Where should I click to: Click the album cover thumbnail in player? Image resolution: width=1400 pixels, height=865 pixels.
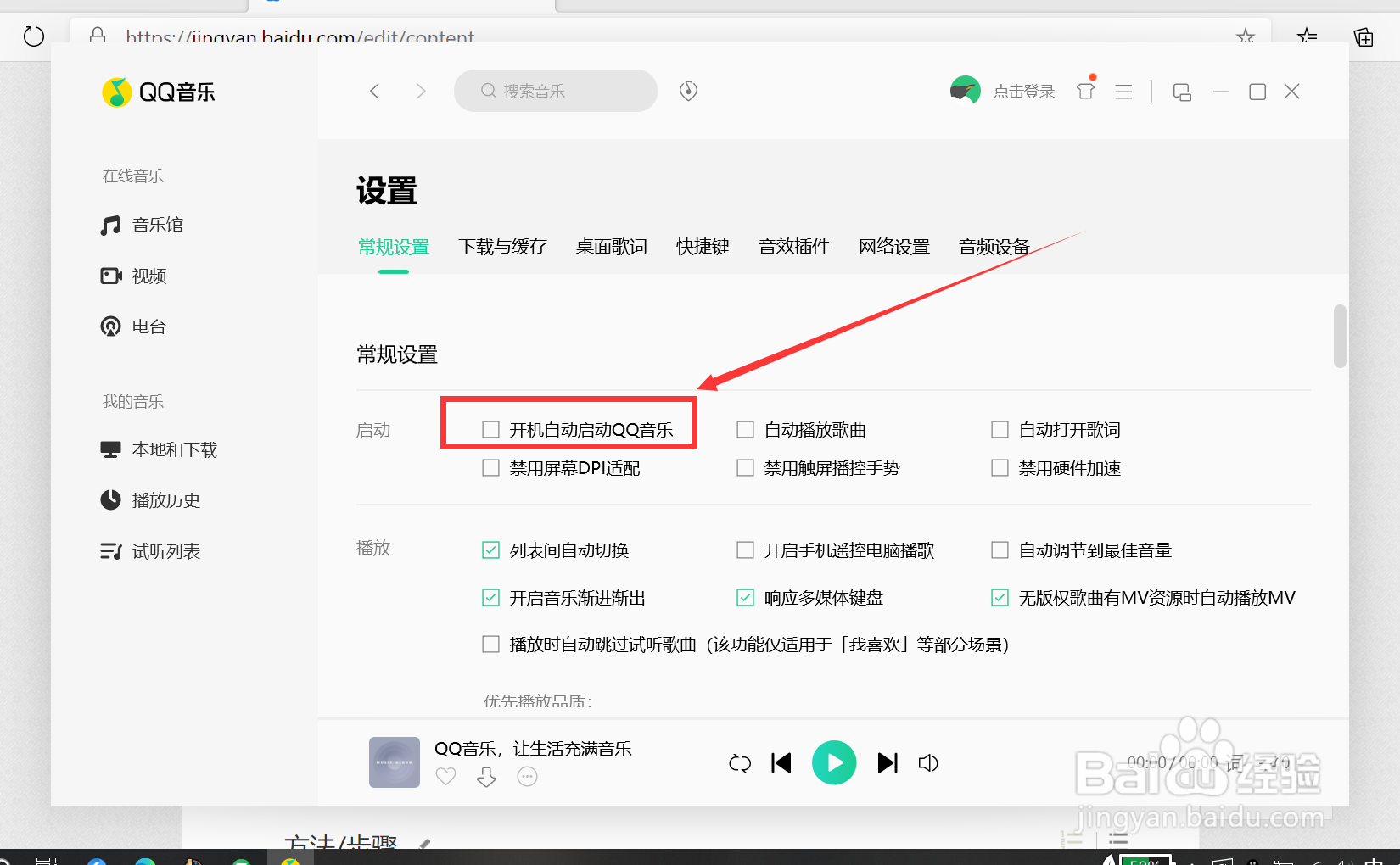[395, 762]
